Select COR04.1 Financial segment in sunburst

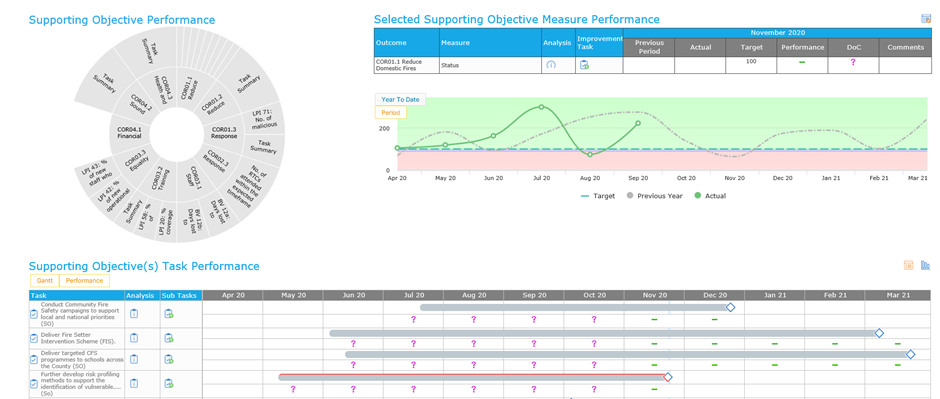[129, 133]
